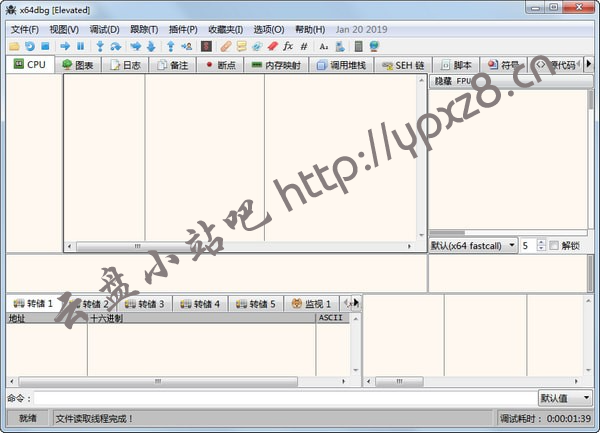Switch to the 备注 tab

[x=173, y=65]
